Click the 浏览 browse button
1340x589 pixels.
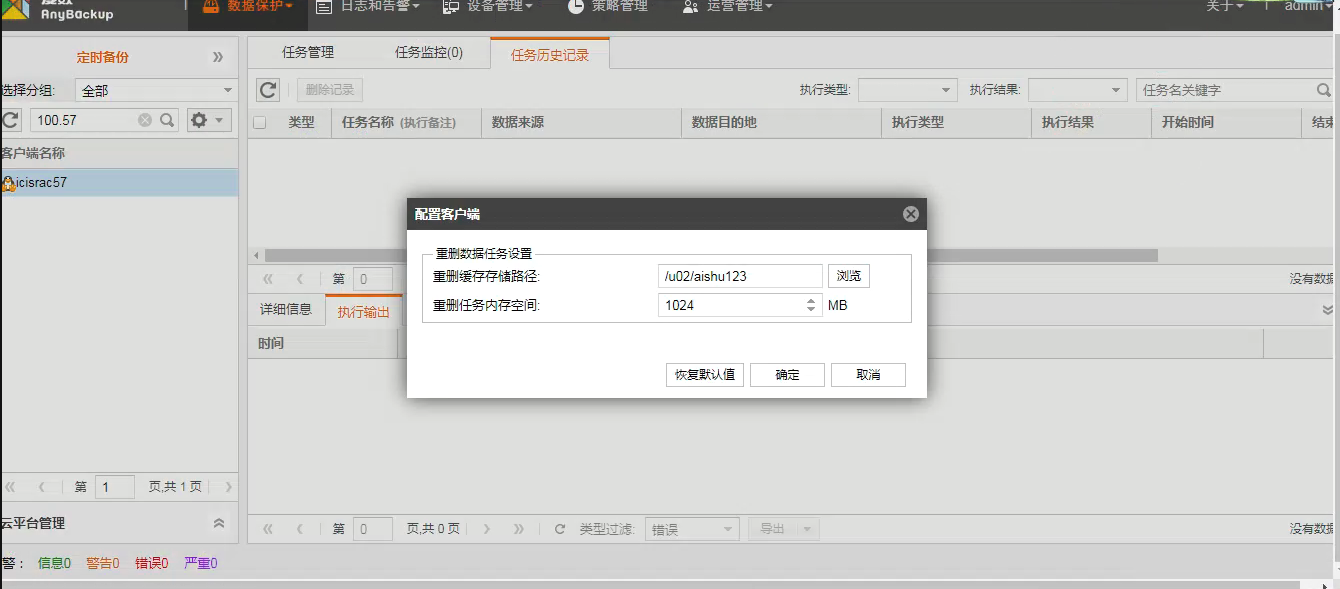(848, 276)
